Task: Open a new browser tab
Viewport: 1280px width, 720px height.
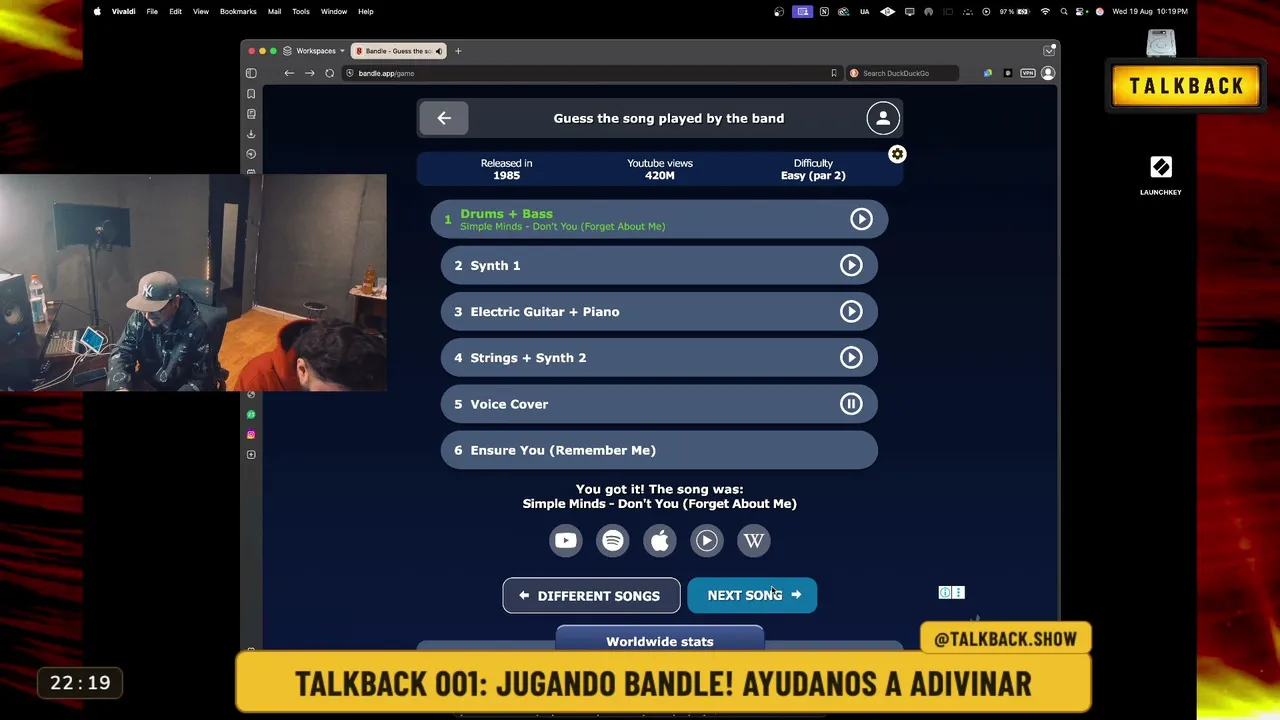Action: pos(458,51)
